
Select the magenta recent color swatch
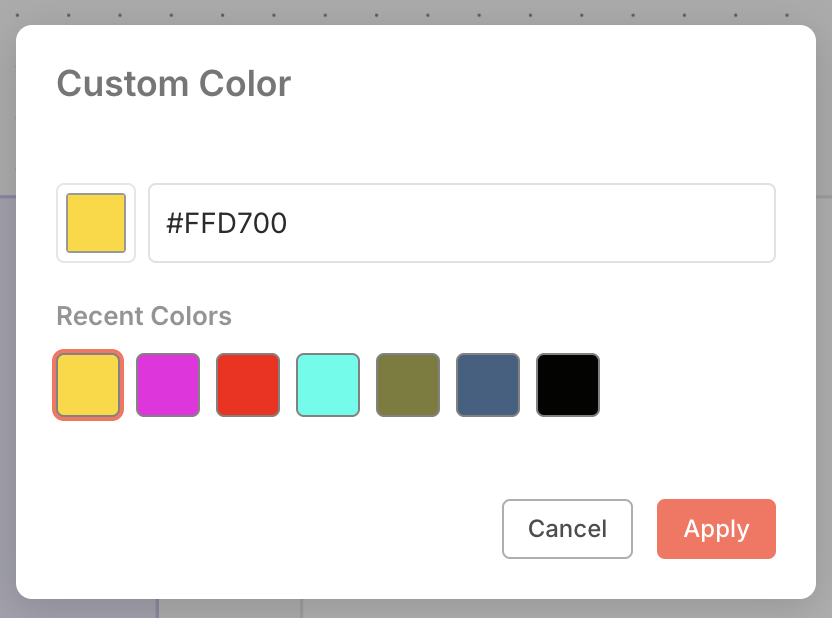pos(167,384)
